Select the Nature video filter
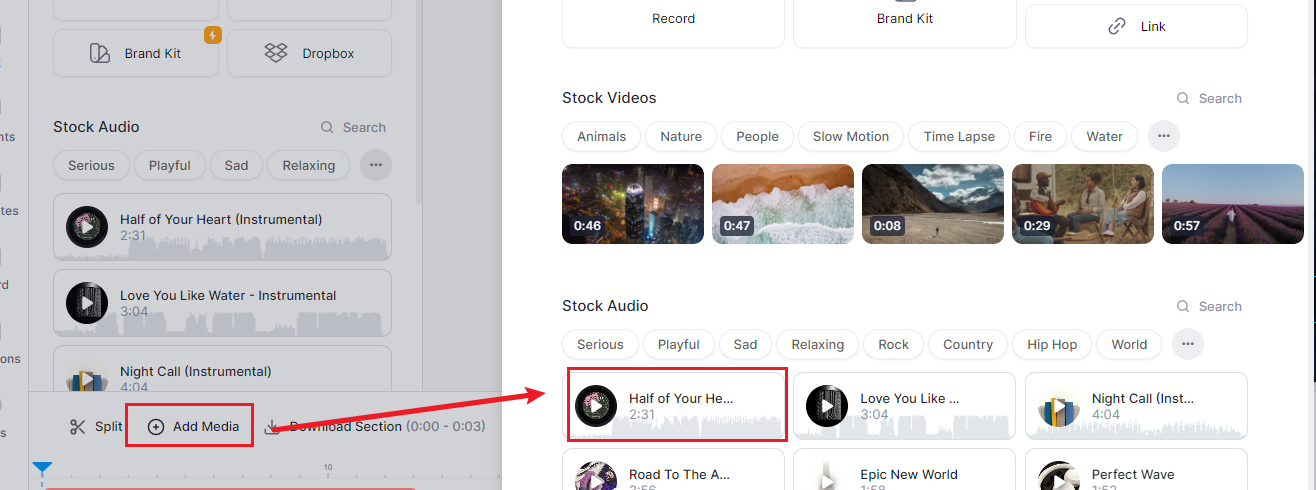Viewport: 1316px width, 490px height. [x=681, y=136]
